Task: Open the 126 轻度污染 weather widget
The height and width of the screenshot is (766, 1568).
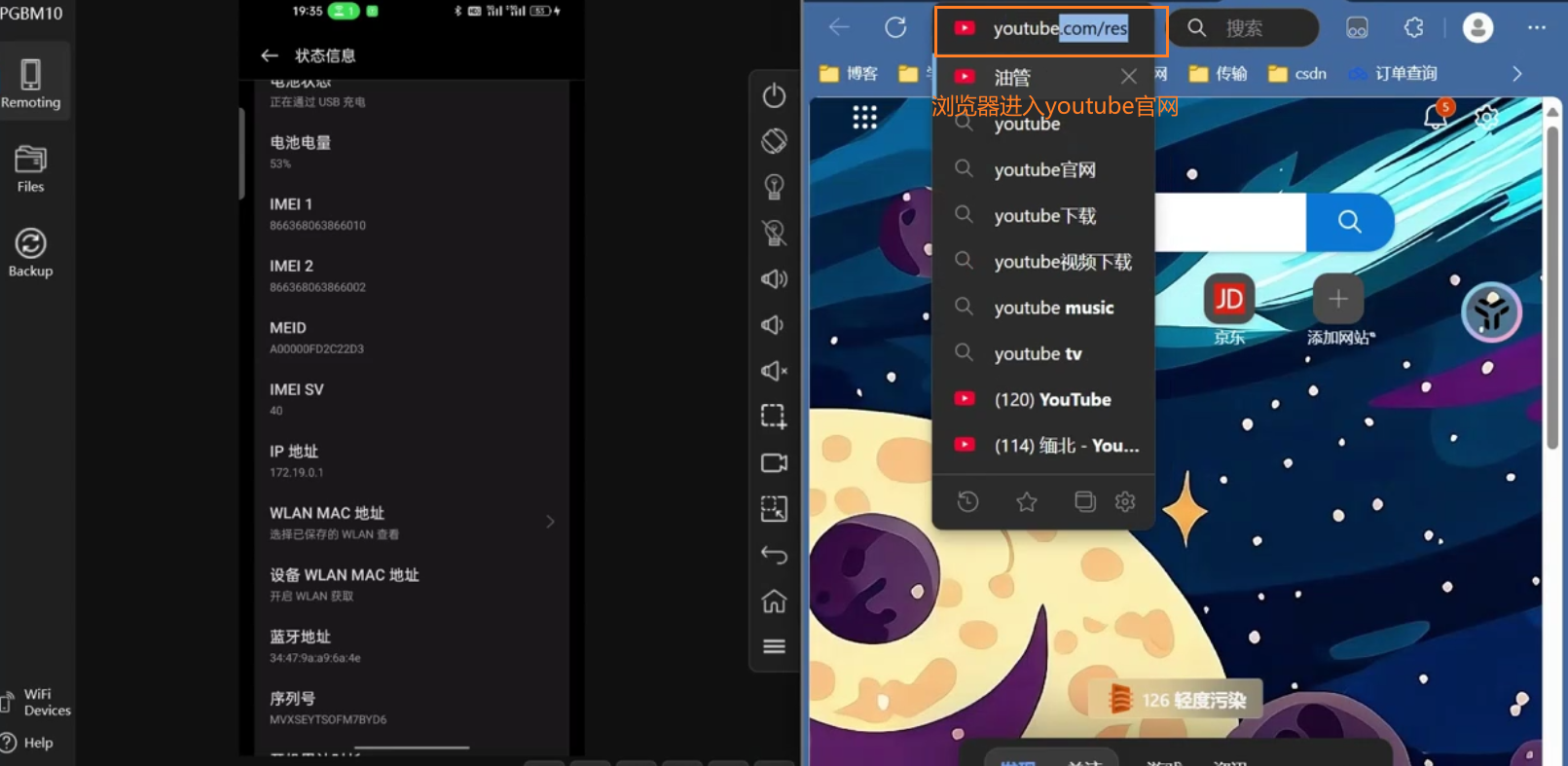Action: pos(1177,699)
